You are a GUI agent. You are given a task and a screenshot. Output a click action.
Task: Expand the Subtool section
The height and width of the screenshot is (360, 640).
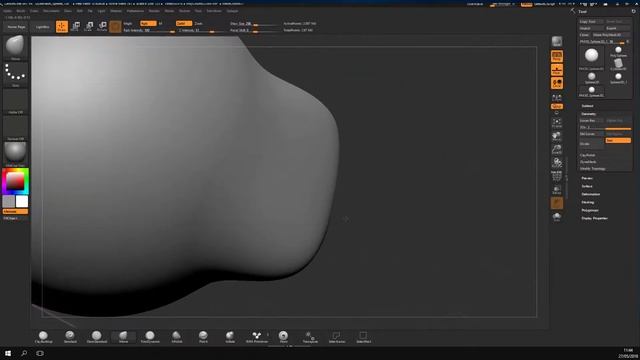pos(587,106)
